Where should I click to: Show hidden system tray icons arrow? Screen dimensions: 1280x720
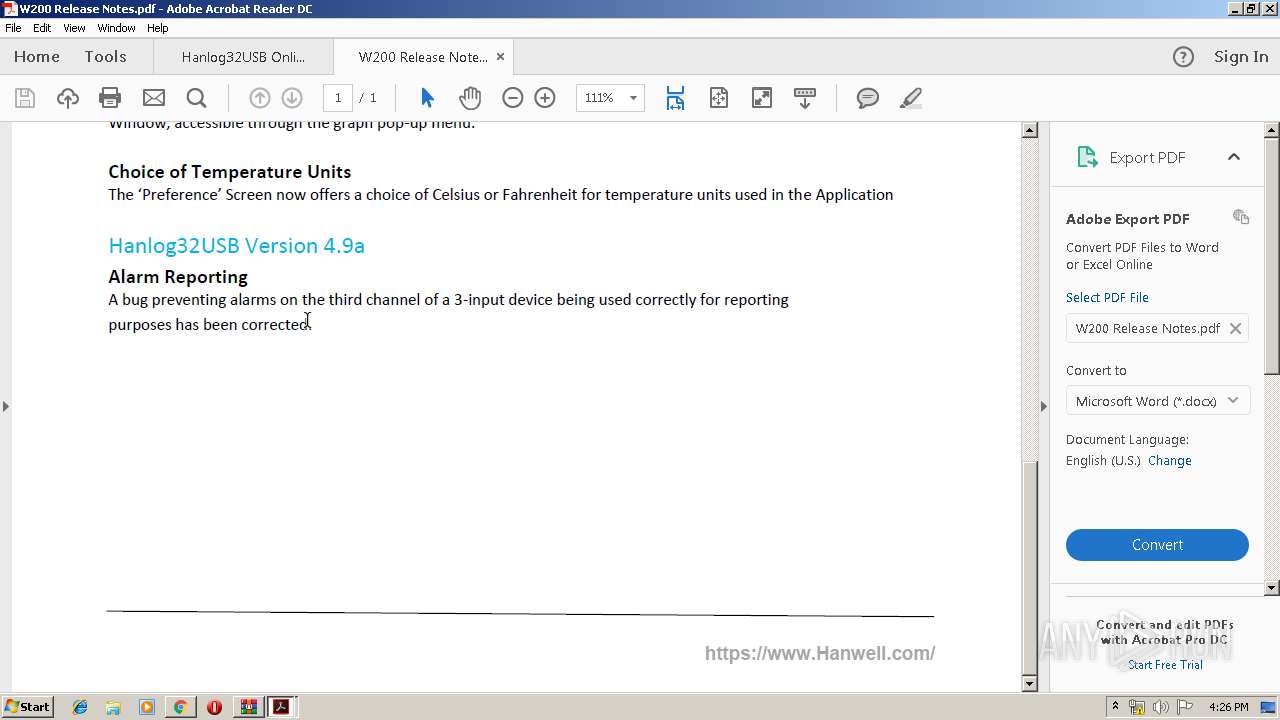1115,707
